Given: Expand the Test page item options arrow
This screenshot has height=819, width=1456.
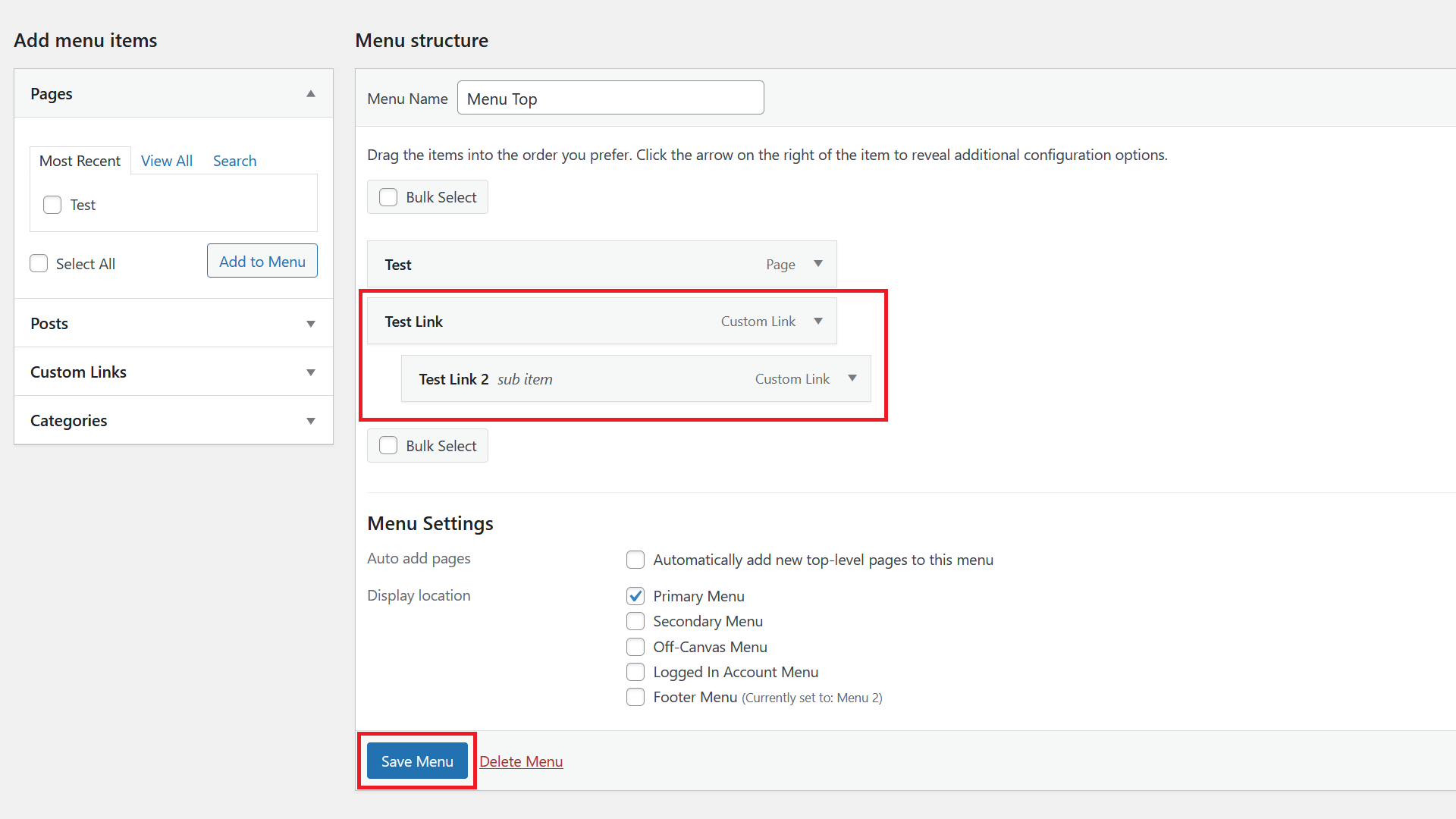Looking at the screenshot, I should coord(818,264).
